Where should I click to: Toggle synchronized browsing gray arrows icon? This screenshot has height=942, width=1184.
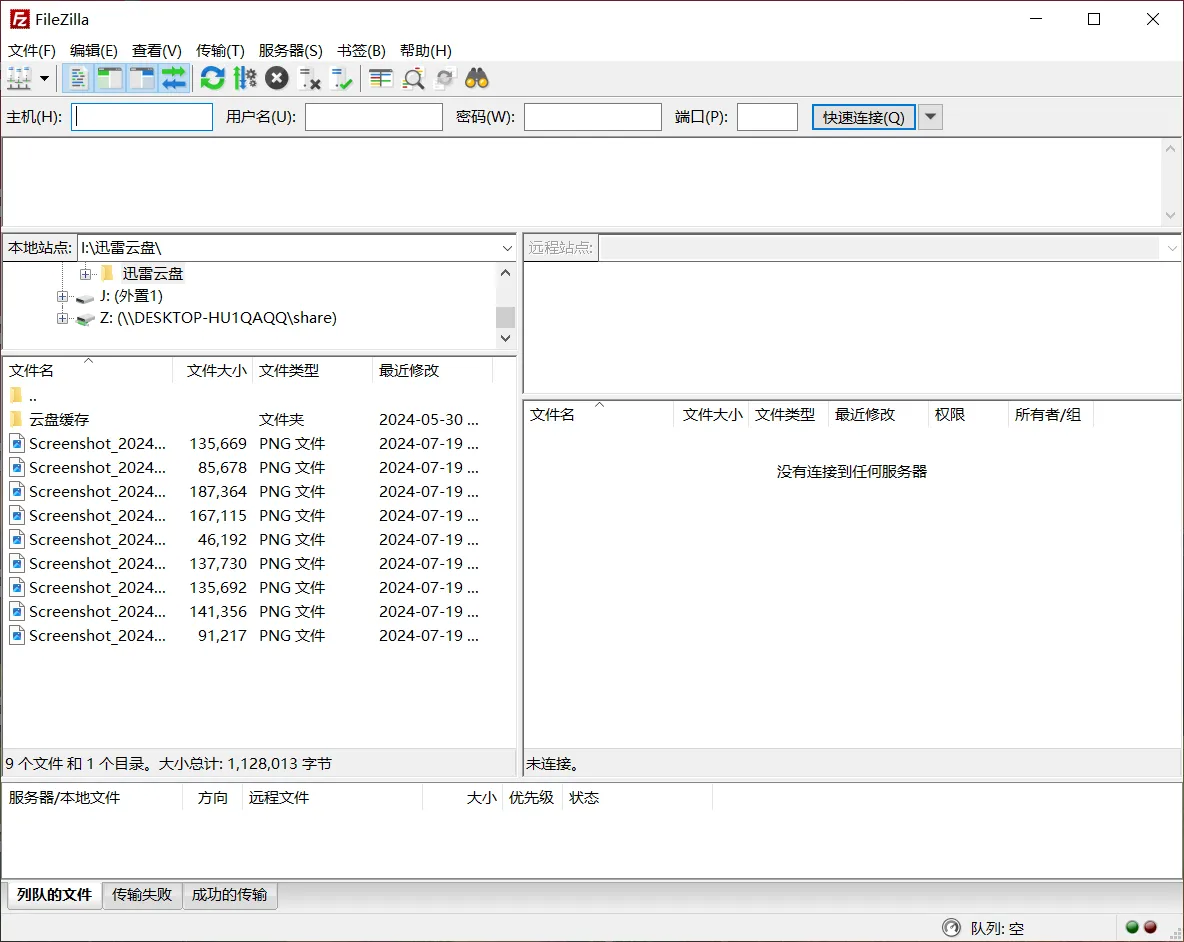[x=446, y=78]
